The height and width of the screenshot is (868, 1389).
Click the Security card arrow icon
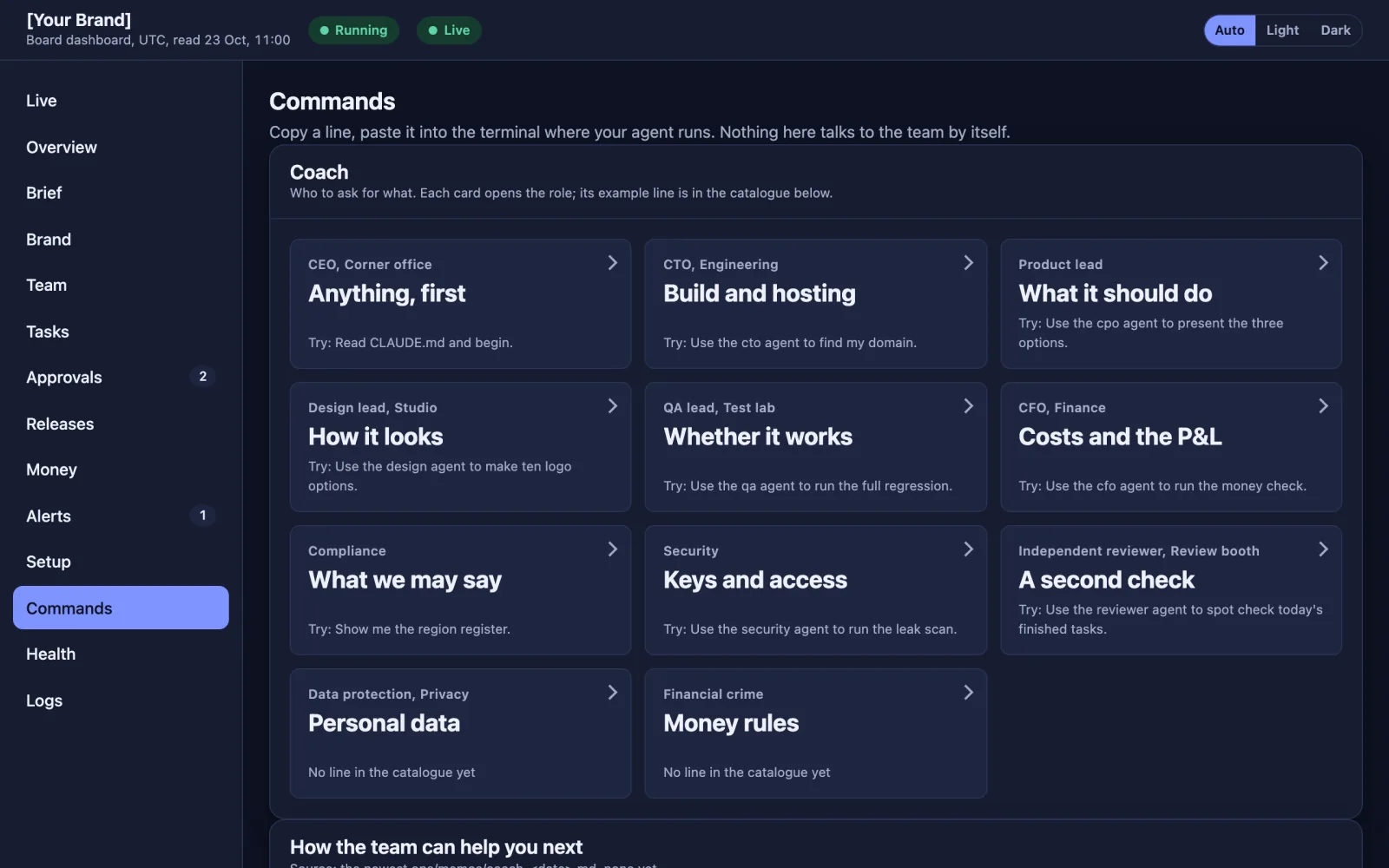pos(968,549)
